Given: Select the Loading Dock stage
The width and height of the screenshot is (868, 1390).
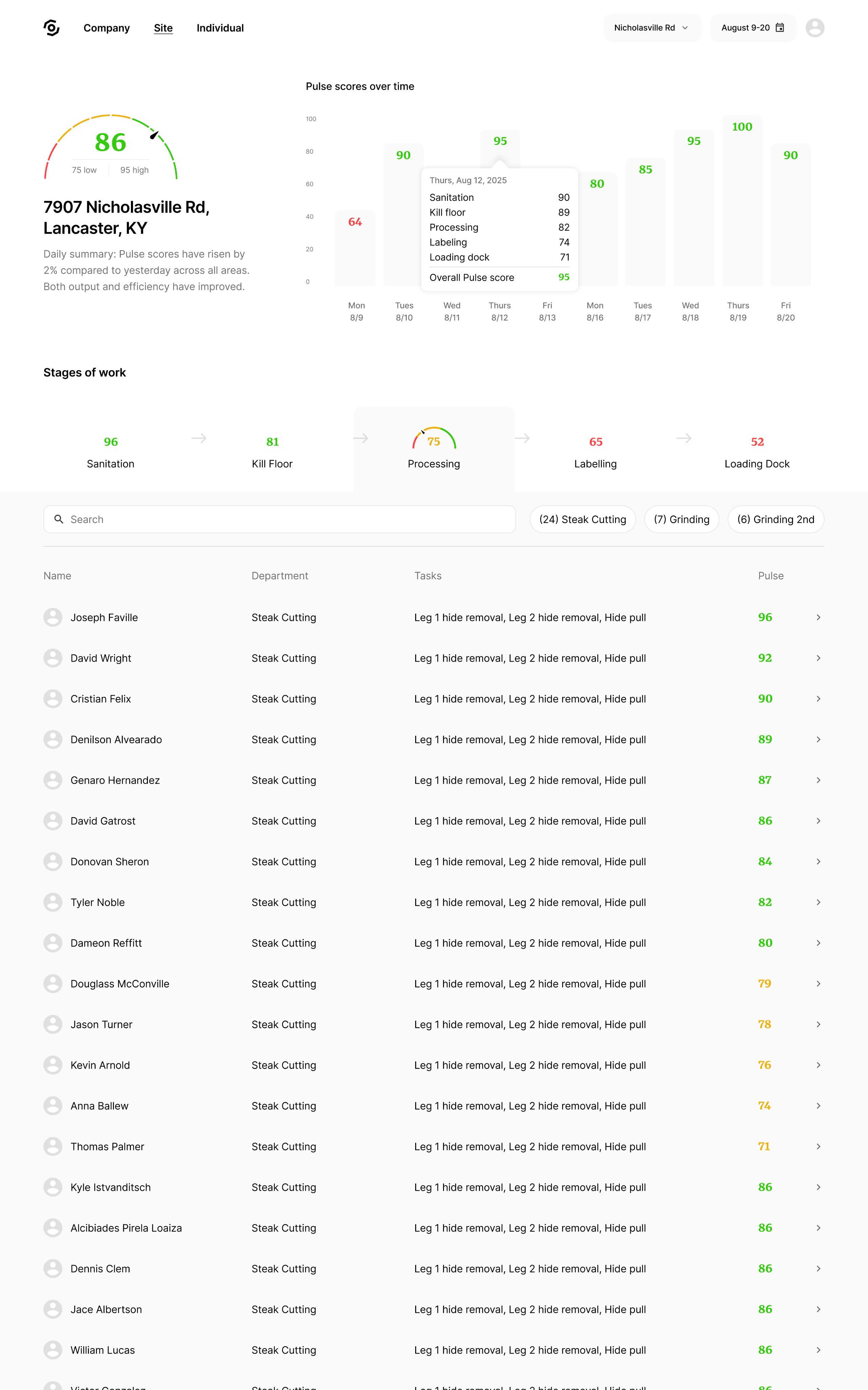Looking at the screenshot, I should 757,451.
